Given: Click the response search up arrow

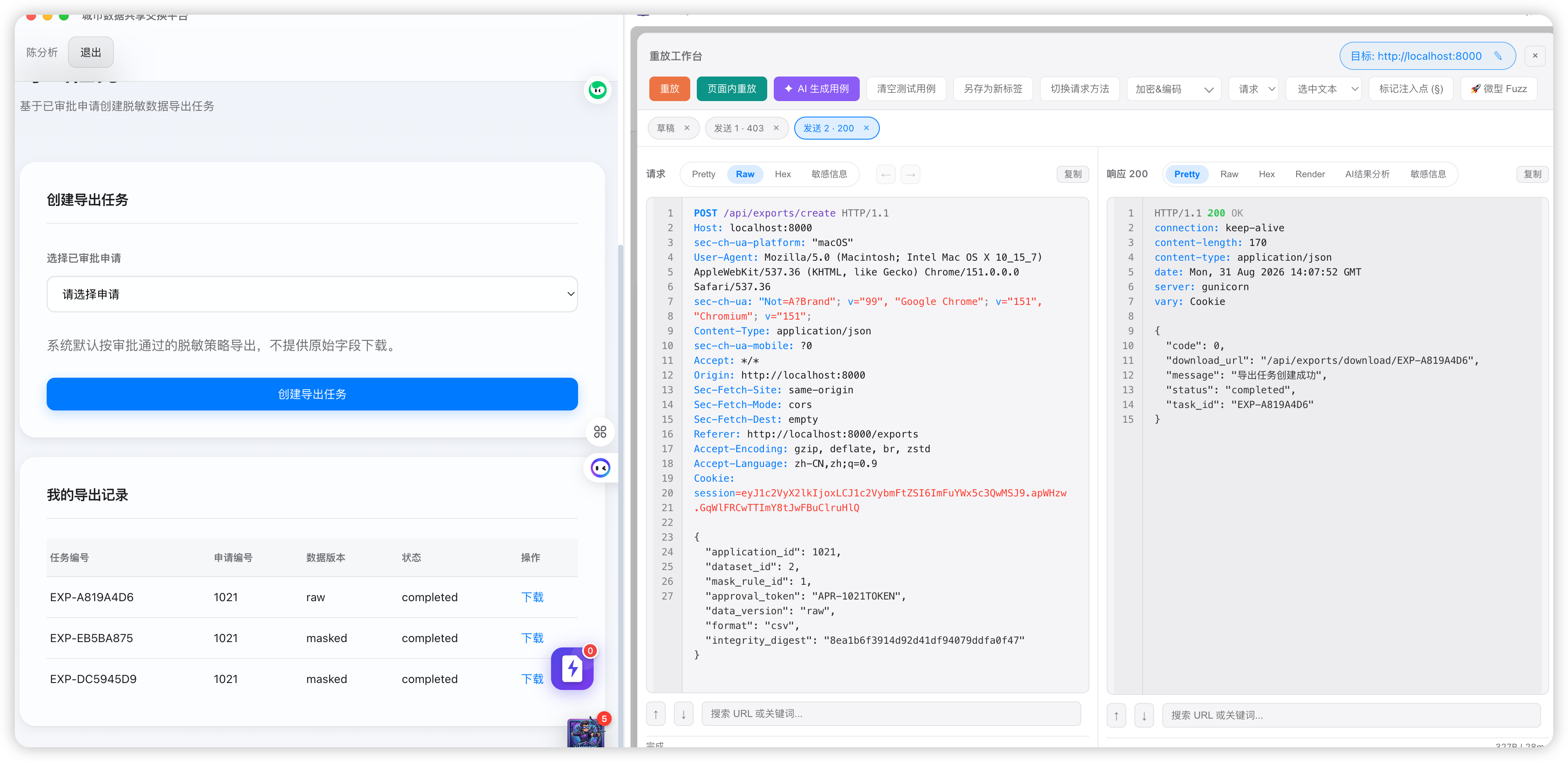Looking at the screenshot, I should click(x=1116, y=715).
